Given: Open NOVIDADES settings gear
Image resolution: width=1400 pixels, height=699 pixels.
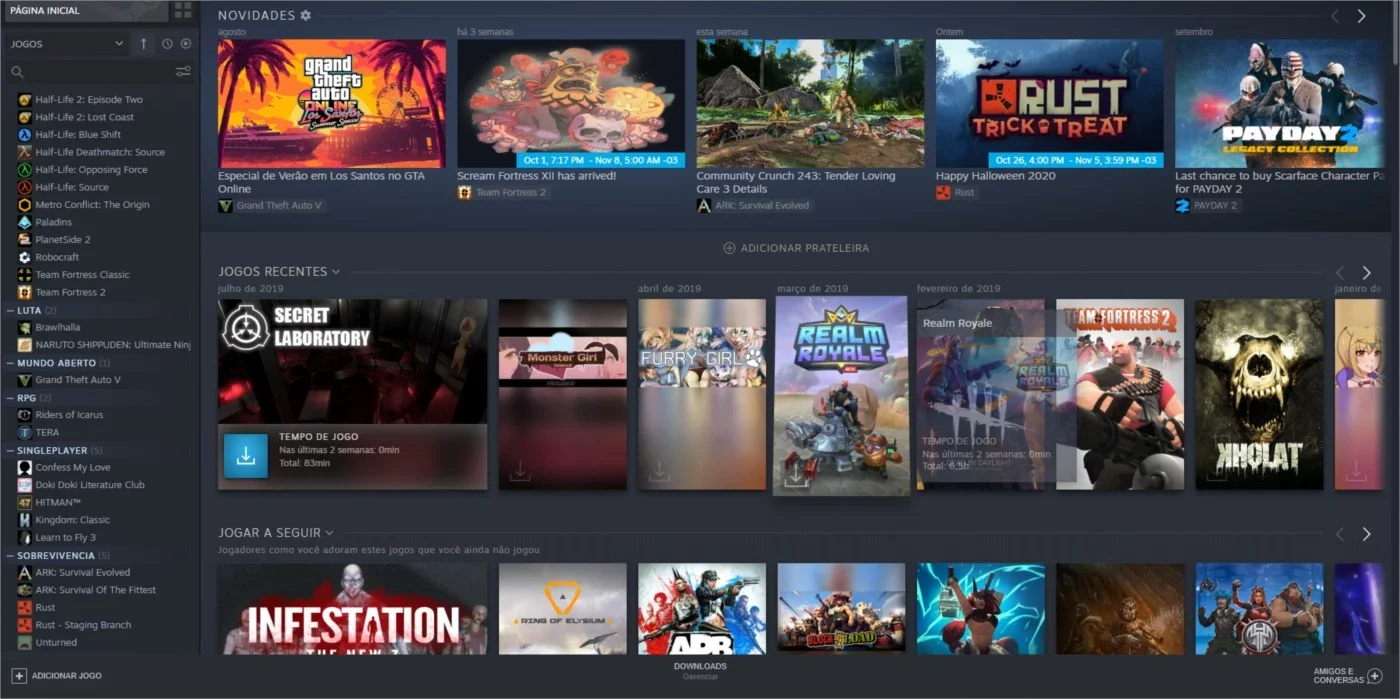Looking at the screenshot, I should (306, 16).
